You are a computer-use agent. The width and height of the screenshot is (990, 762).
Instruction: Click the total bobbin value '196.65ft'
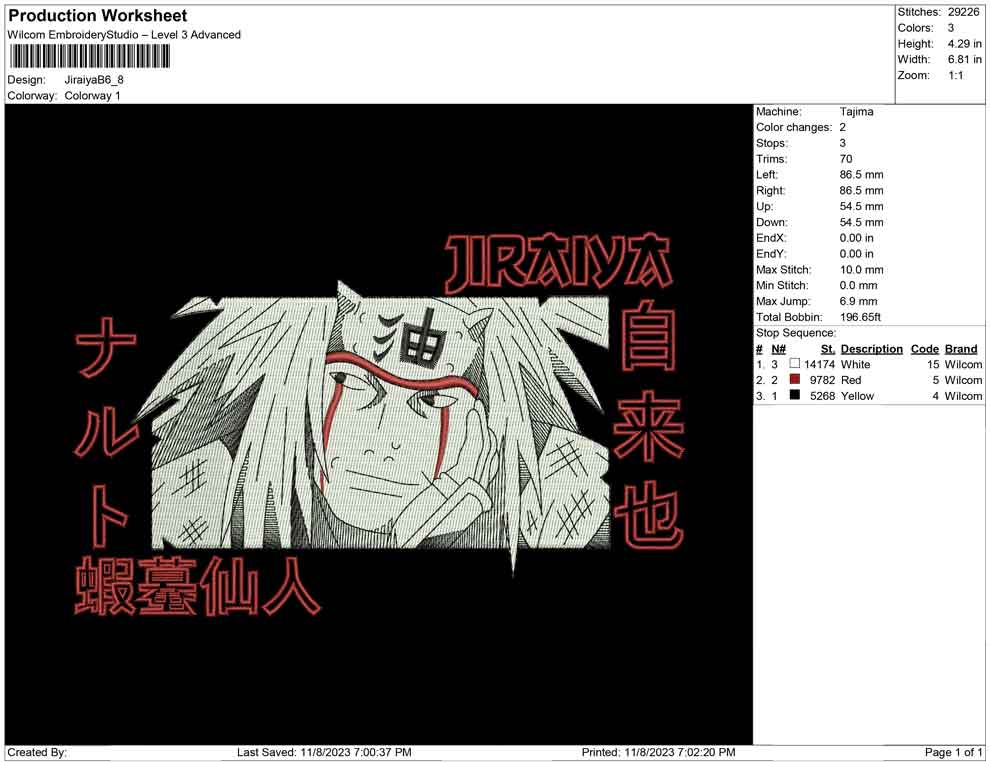coord(860,317)
